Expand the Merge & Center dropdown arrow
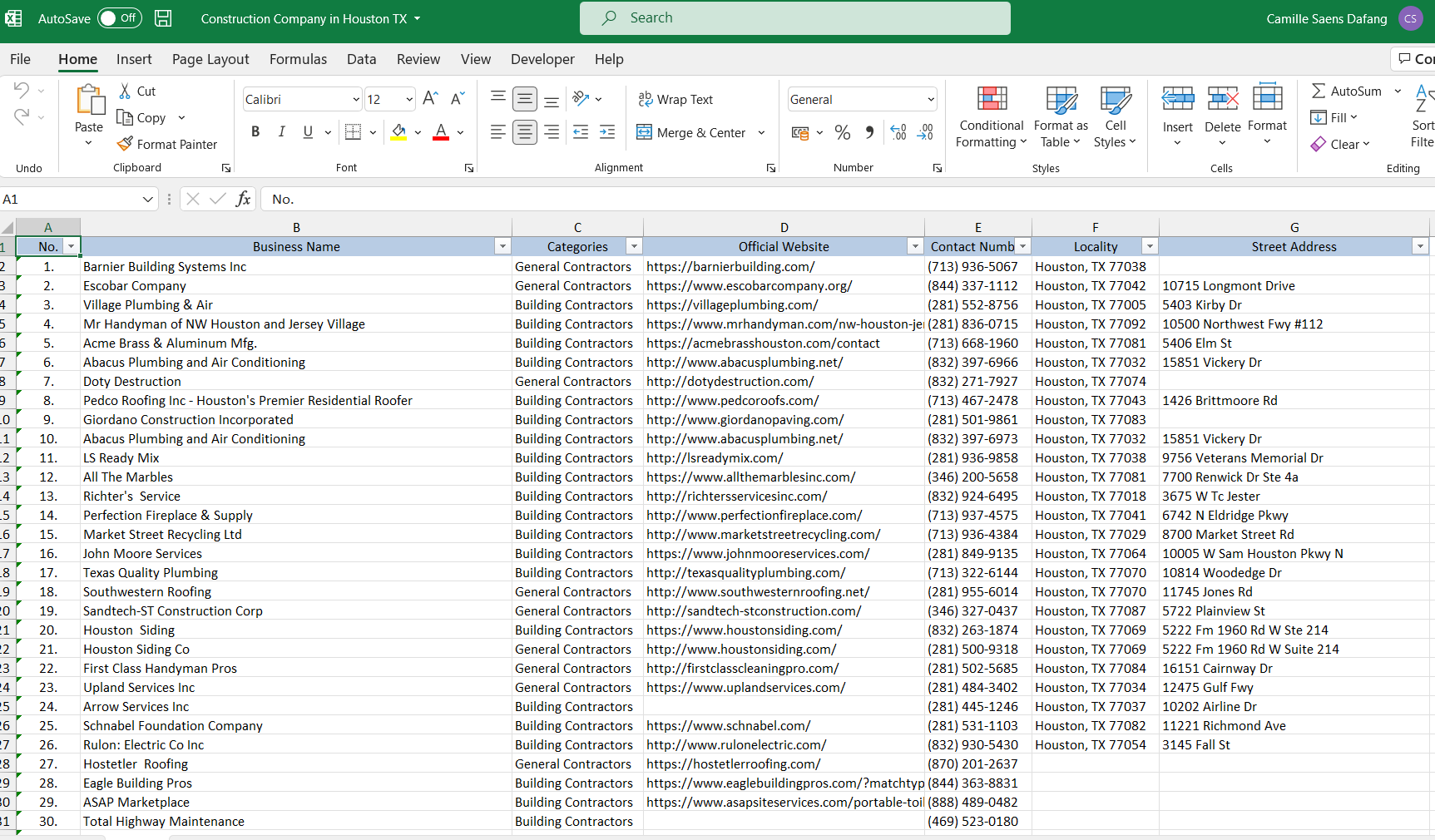This screenshot has width=1435, height=840. point(761,132)
